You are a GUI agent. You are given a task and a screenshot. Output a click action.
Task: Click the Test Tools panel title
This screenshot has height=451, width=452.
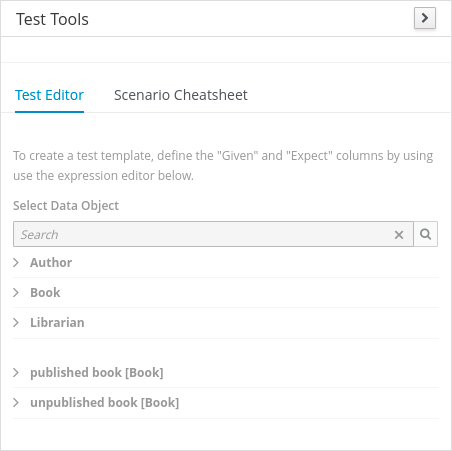click(x=52, y=19)
